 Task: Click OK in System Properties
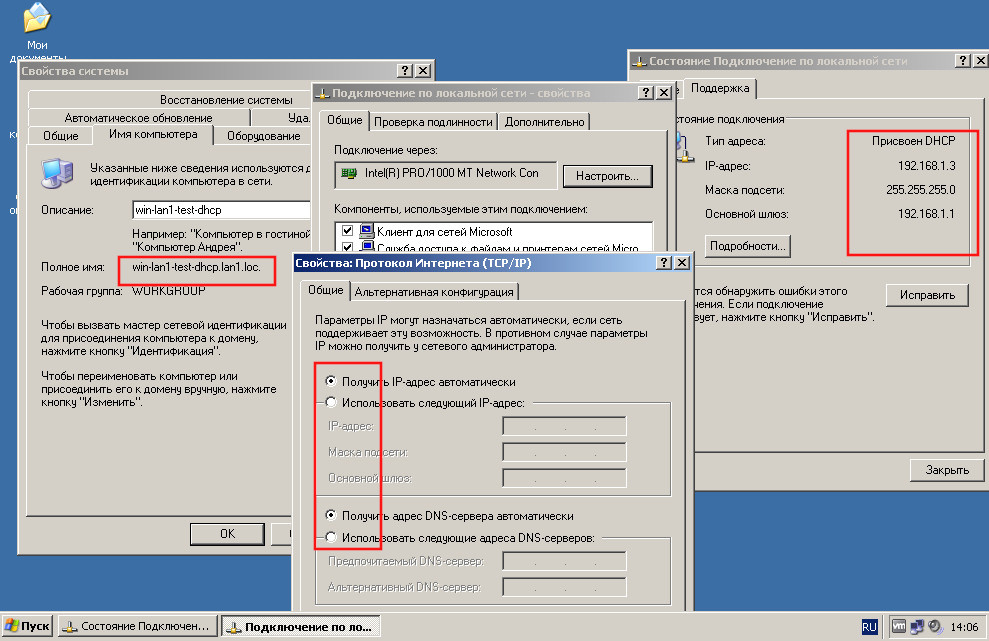(227, 534)
